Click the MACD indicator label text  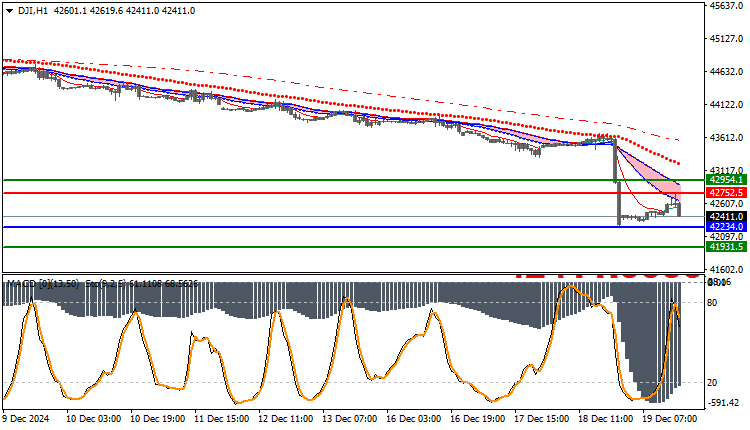point(43,284)
